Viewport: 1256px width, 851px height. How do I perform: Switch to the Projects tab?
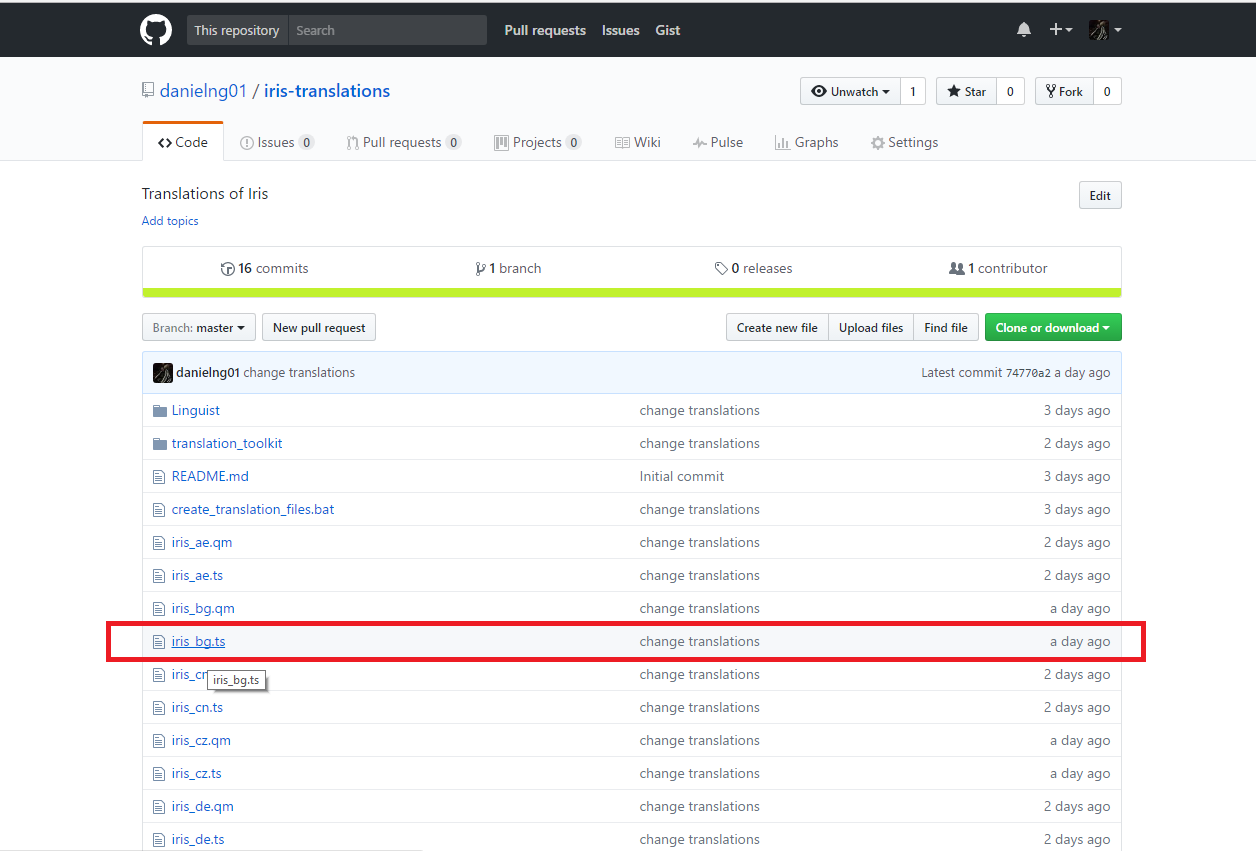(x=538, y=142)
